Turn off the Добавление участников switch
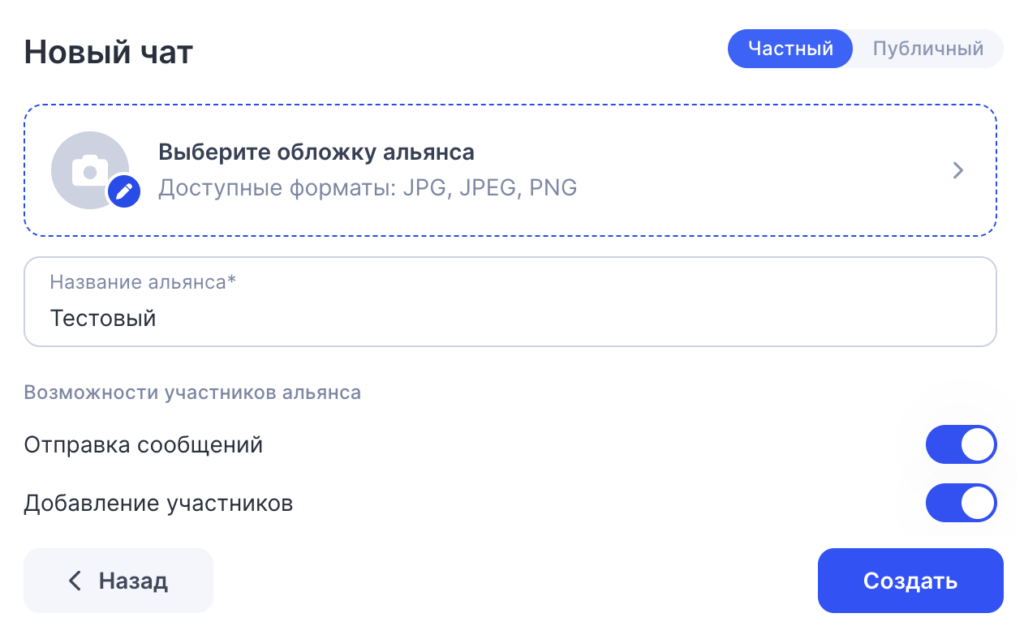 coord(961,503)
